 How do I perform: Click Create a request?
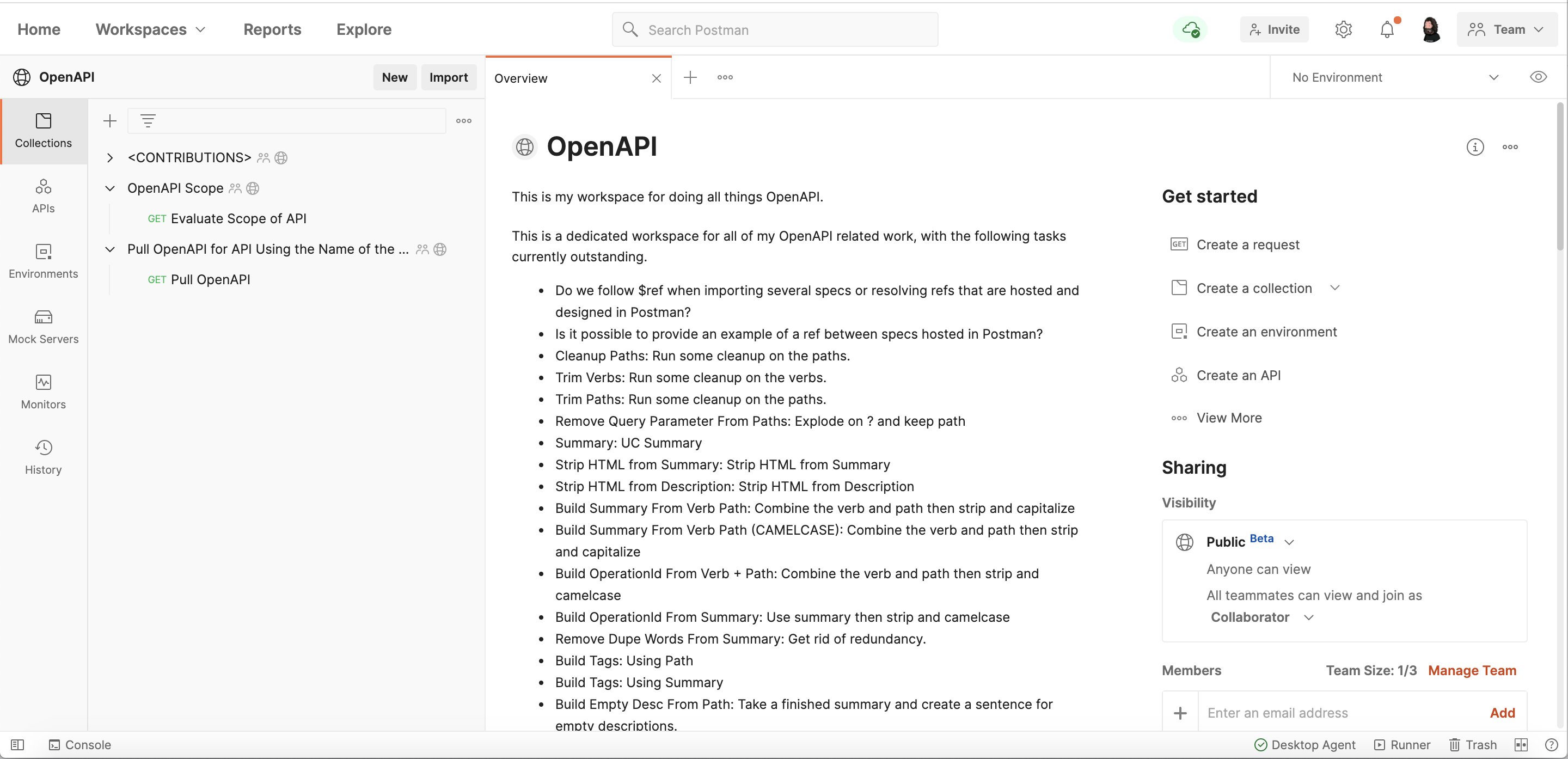(1235, 244)
